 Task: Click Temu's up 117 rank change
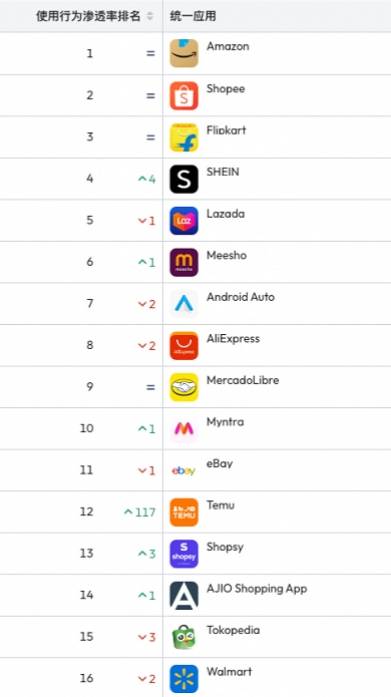click(x=140, y=512)
